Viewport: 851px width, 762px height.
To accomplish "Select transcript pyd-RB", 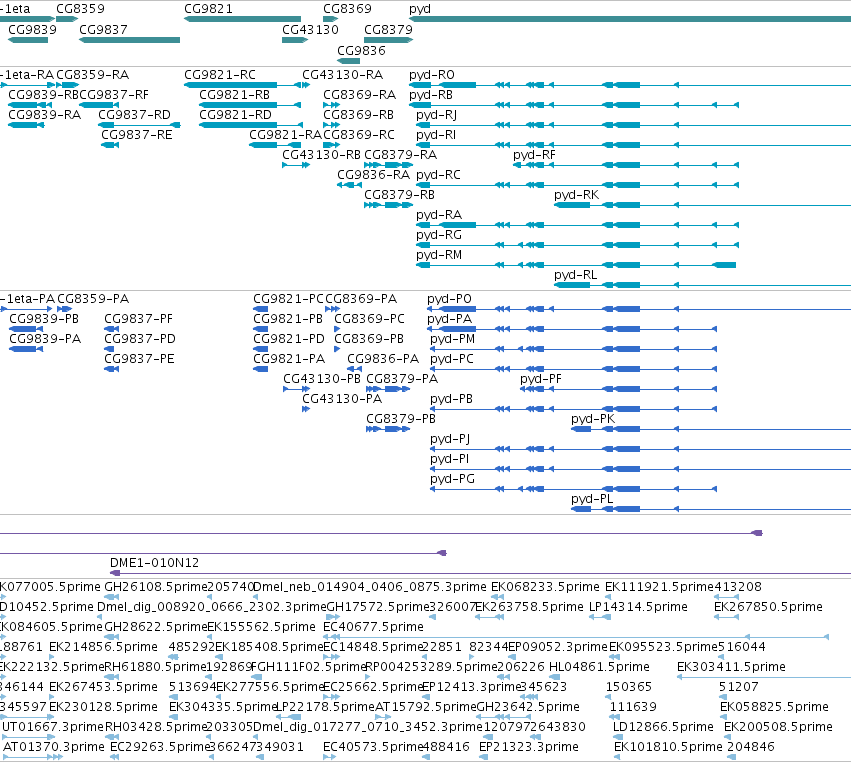I will pos(431,94).
